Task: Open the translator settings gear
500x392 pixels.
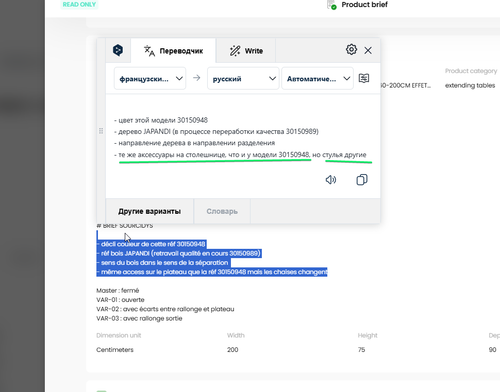Action: pos(351,50)
